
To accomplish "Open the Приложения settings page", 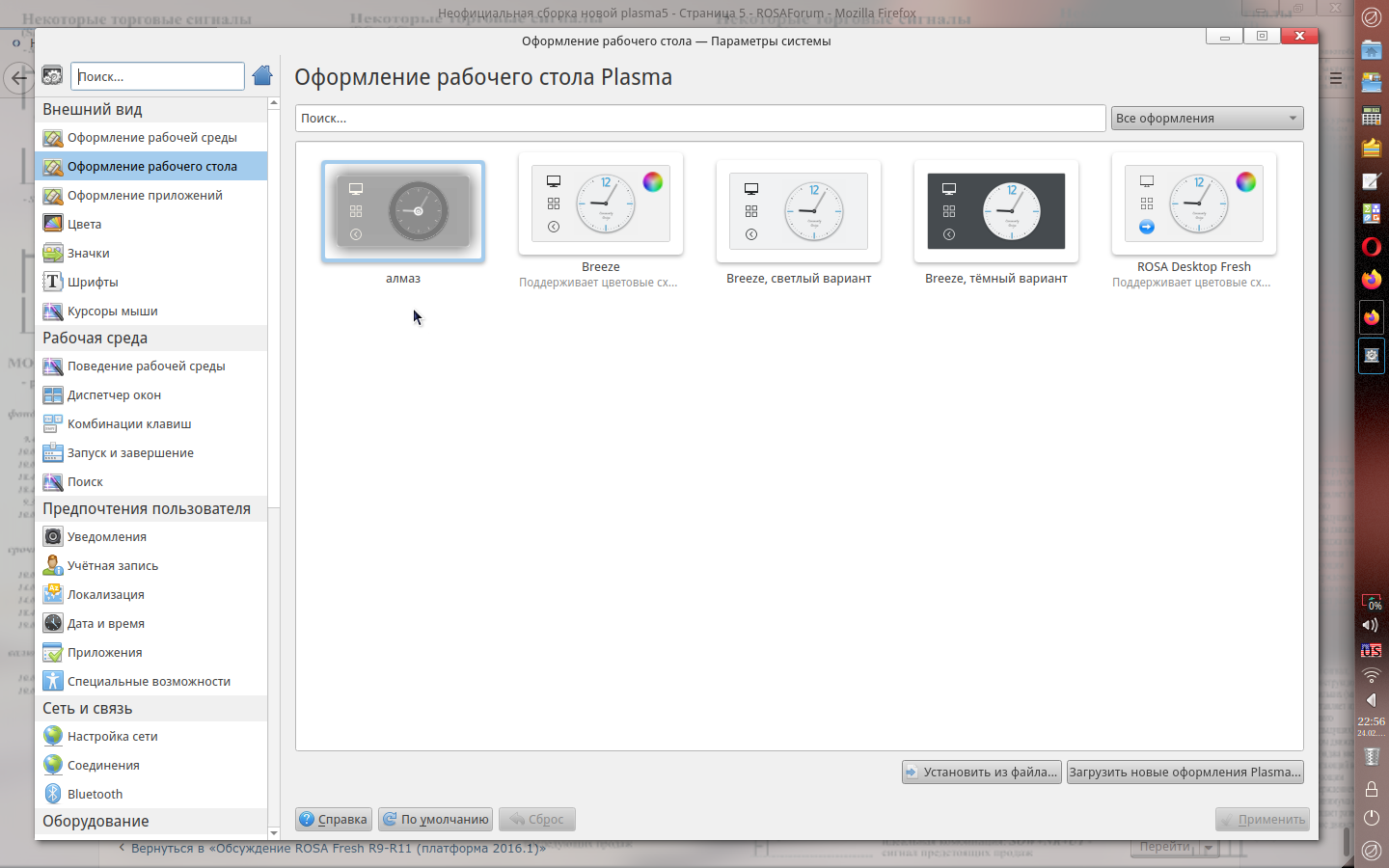I will coord(151,652).
